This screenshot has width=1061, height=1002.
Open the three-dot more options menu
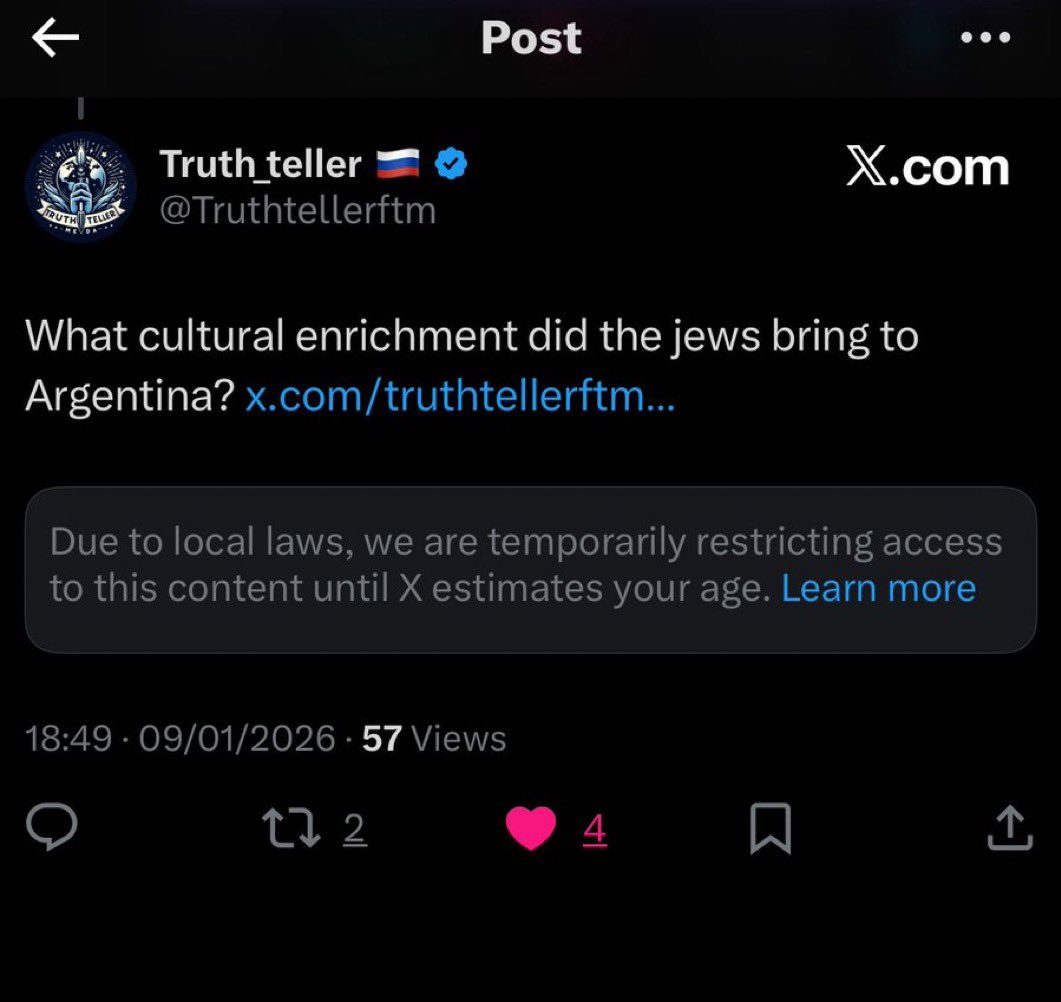(x=986, y=37)
